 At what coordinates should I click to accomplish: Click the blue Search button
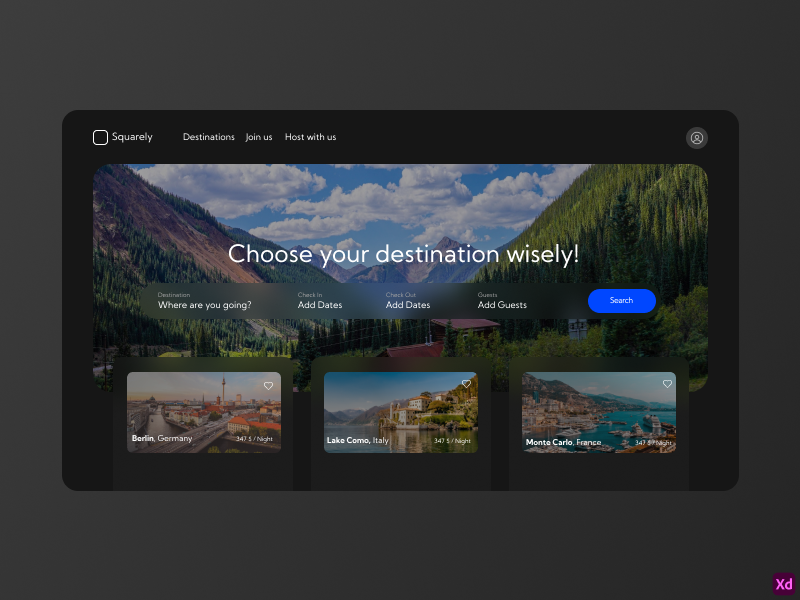621,300
